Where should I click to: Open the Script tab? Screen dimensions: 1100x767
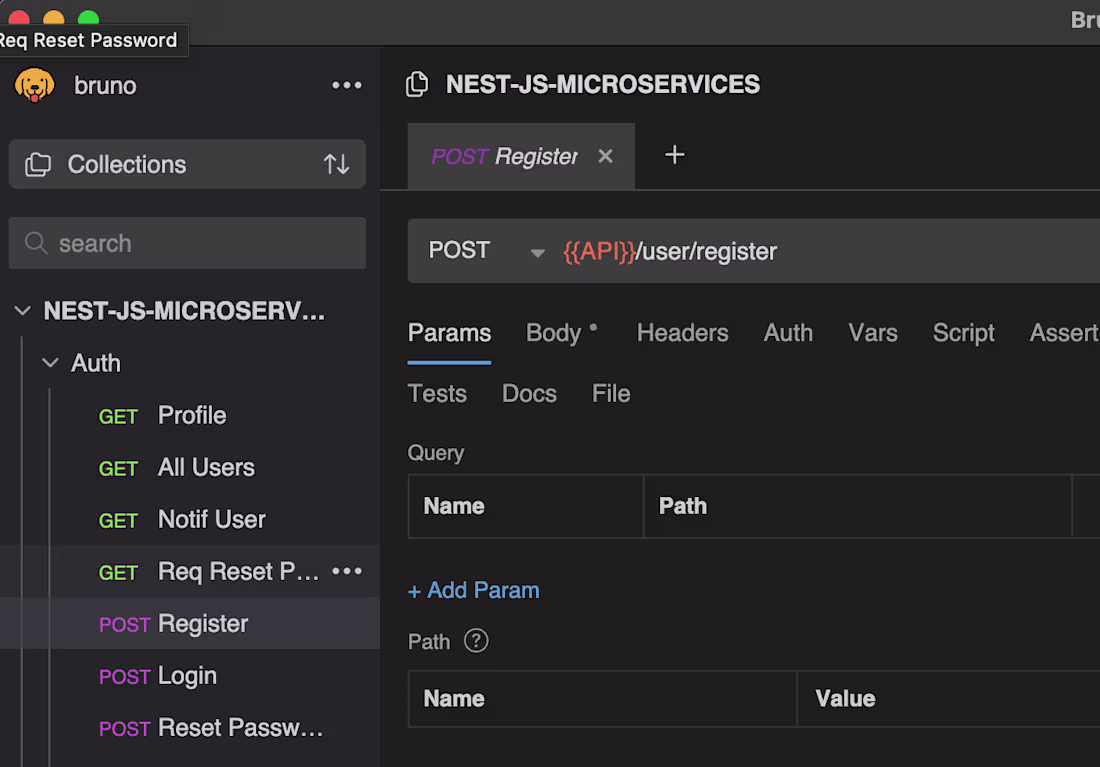point(963,333)
